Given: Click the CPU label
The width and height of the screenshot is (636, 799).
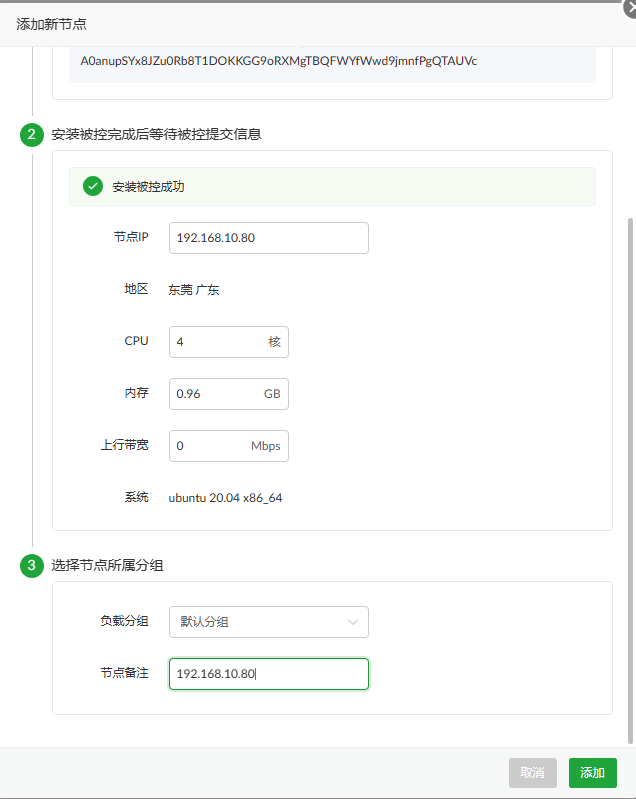Looking at the screenshot, I should click(x=137, y=341).
